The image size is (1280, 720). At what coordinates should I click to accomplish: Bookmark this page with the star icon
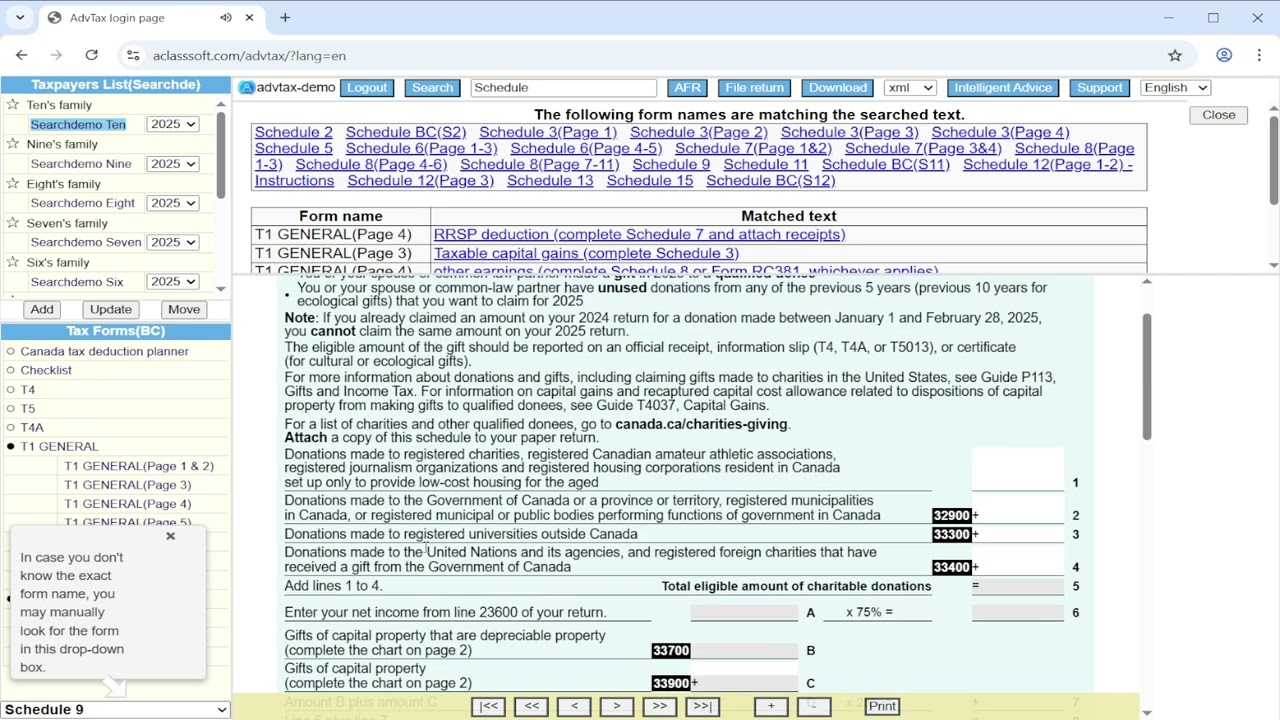click(x=1175, y=56)
